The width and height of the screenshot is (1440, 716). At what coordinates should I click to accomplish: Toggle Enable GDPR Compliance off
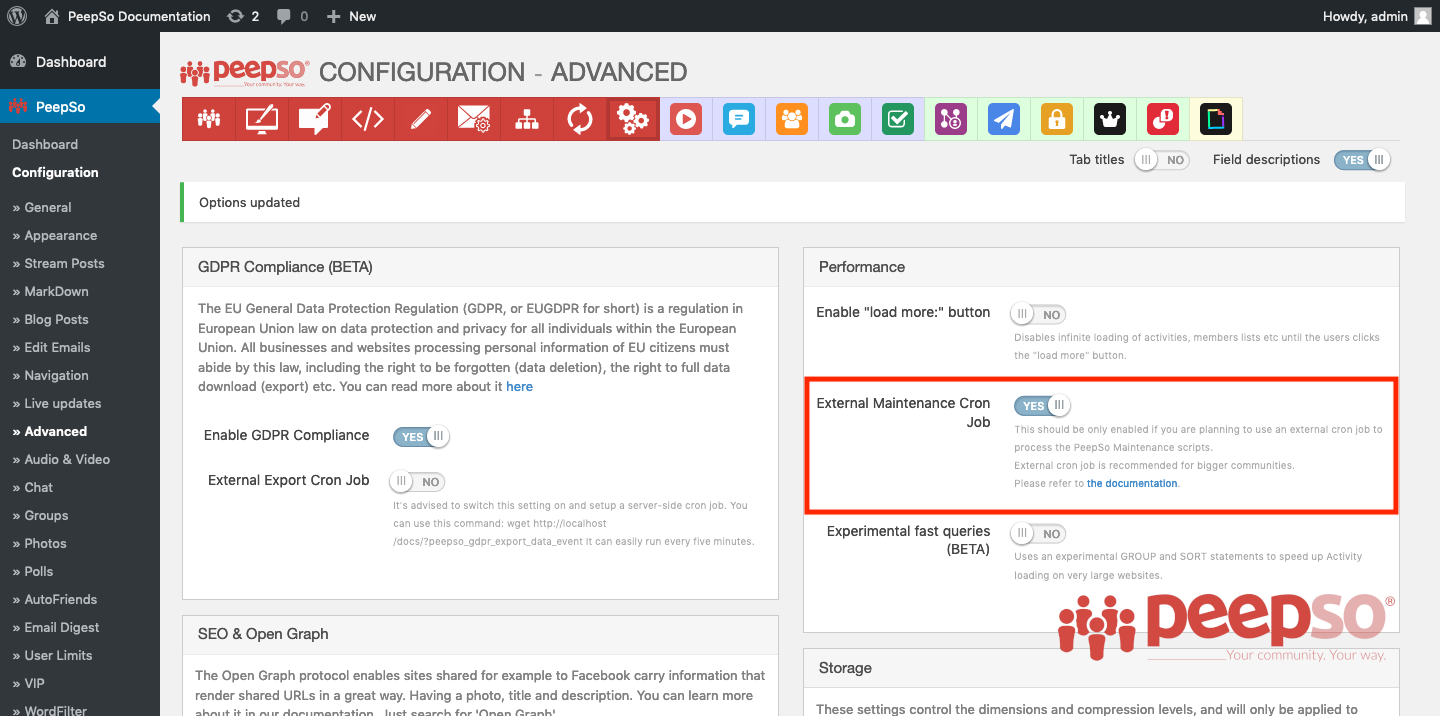click(421, 437)
